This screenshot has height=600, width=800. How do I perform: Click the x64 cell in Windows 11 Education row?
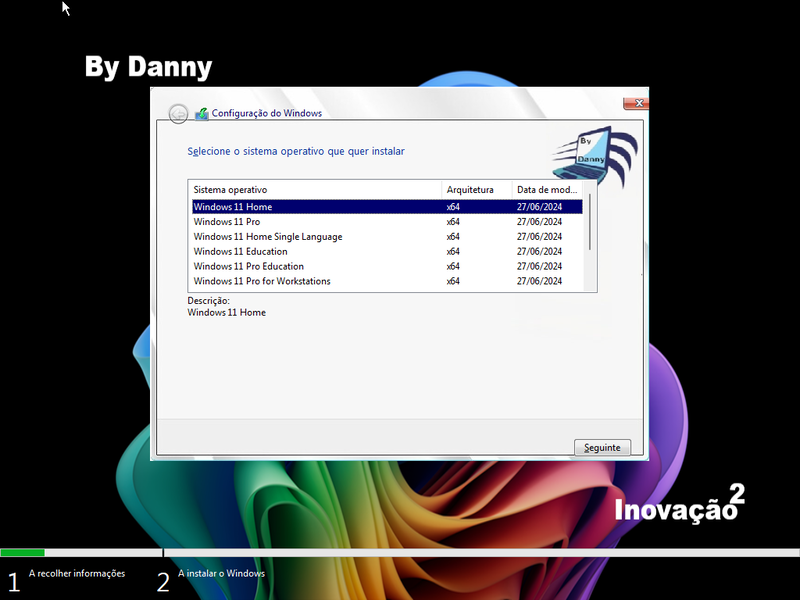coord(453,251)
